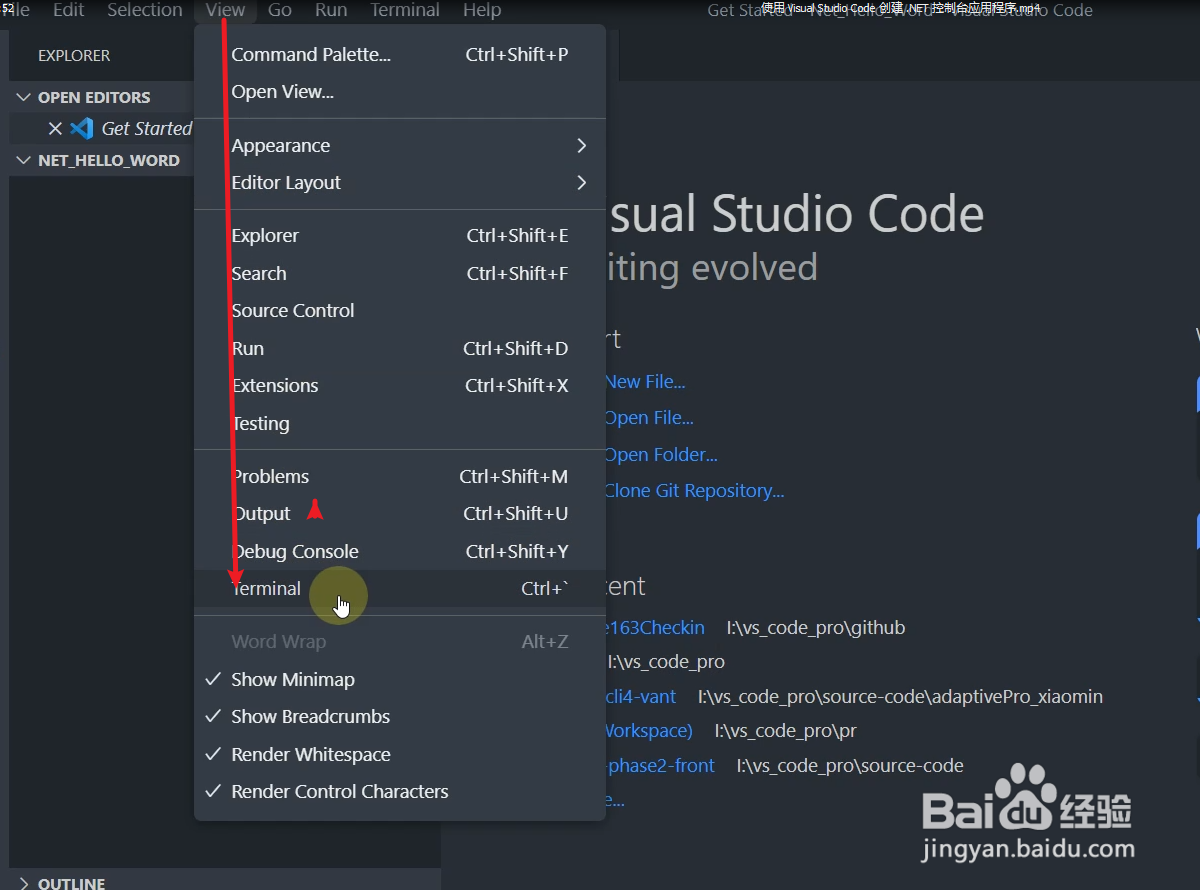The height and width of the screenshot is (890, 1200).
Task: Open the Run menu in menu bar
Action: (331, 10)
